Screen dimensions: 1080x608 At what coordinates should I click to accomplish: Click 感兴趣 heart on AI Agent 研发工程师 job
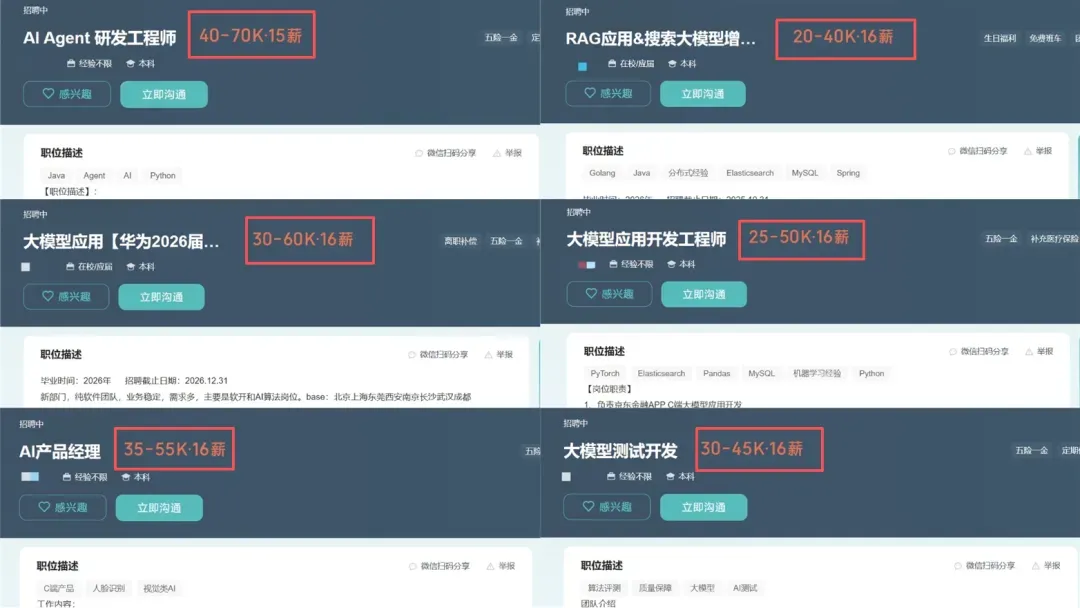pyautogui.click(x=67, y=94)
